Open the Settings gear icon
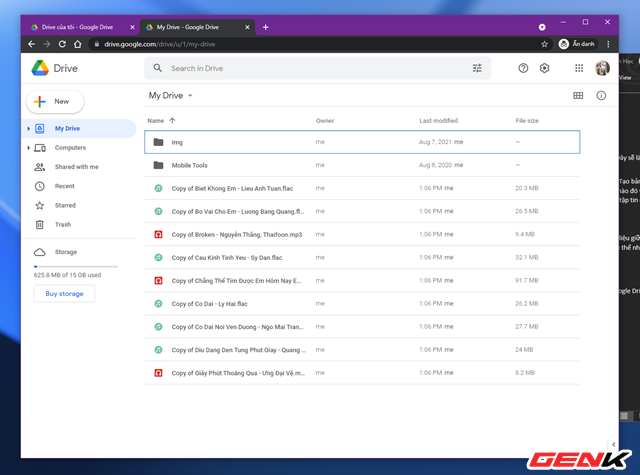 pos(544,68)
